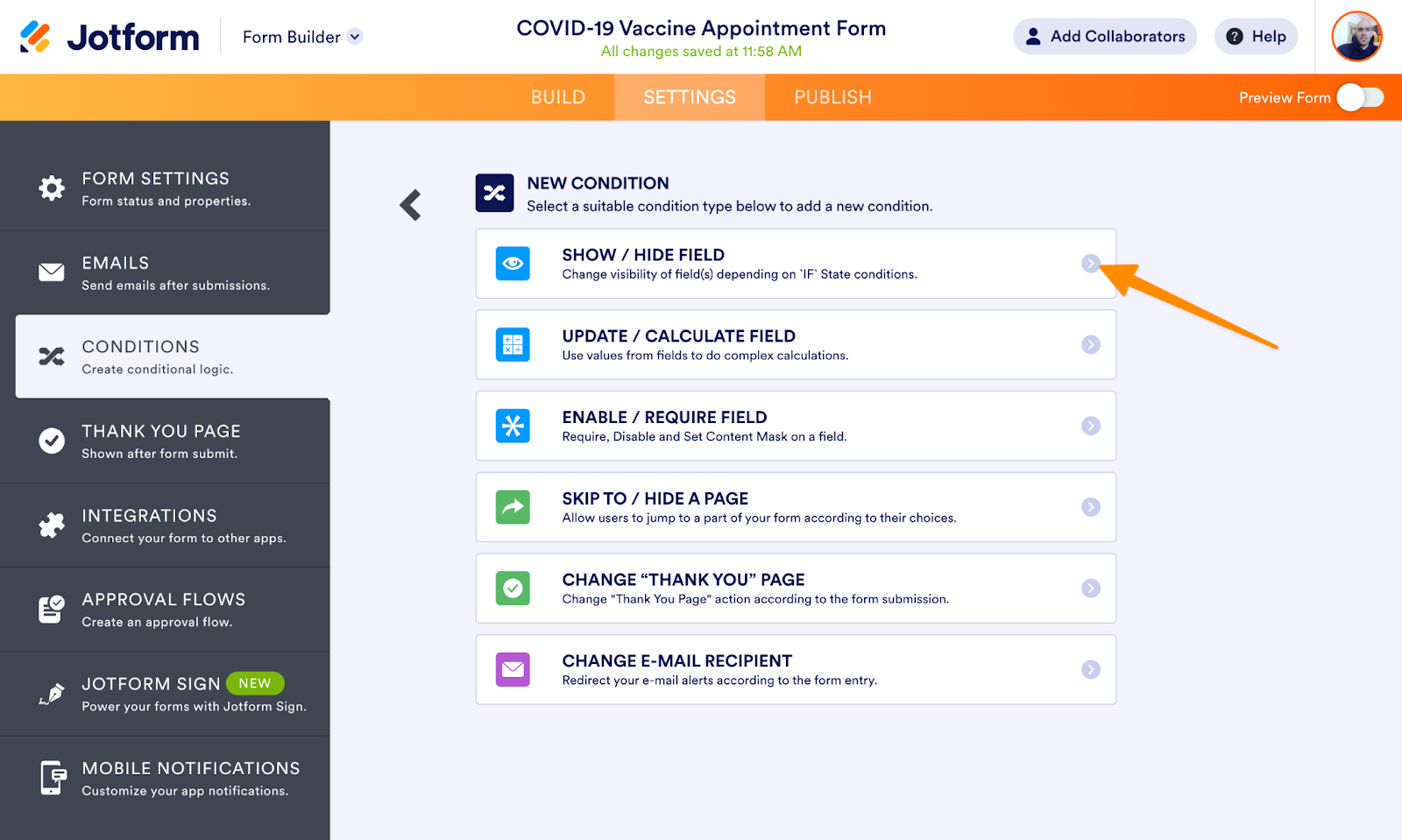Expand the Change E-mail Recipient arrow
This screenshot has width=1402, height=840.
1090,670
